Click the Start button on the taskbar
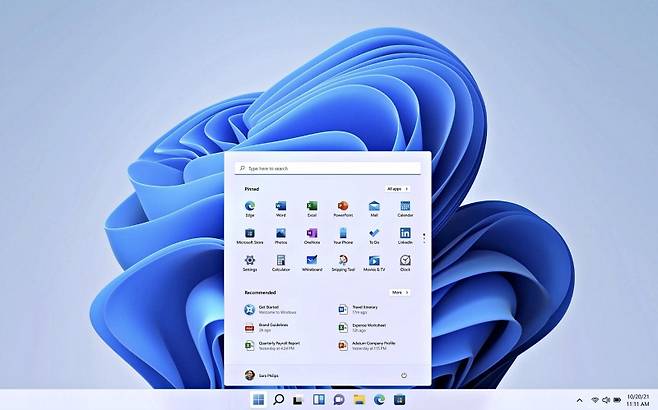This screenshot has height=410, width=658. [259, 400]
